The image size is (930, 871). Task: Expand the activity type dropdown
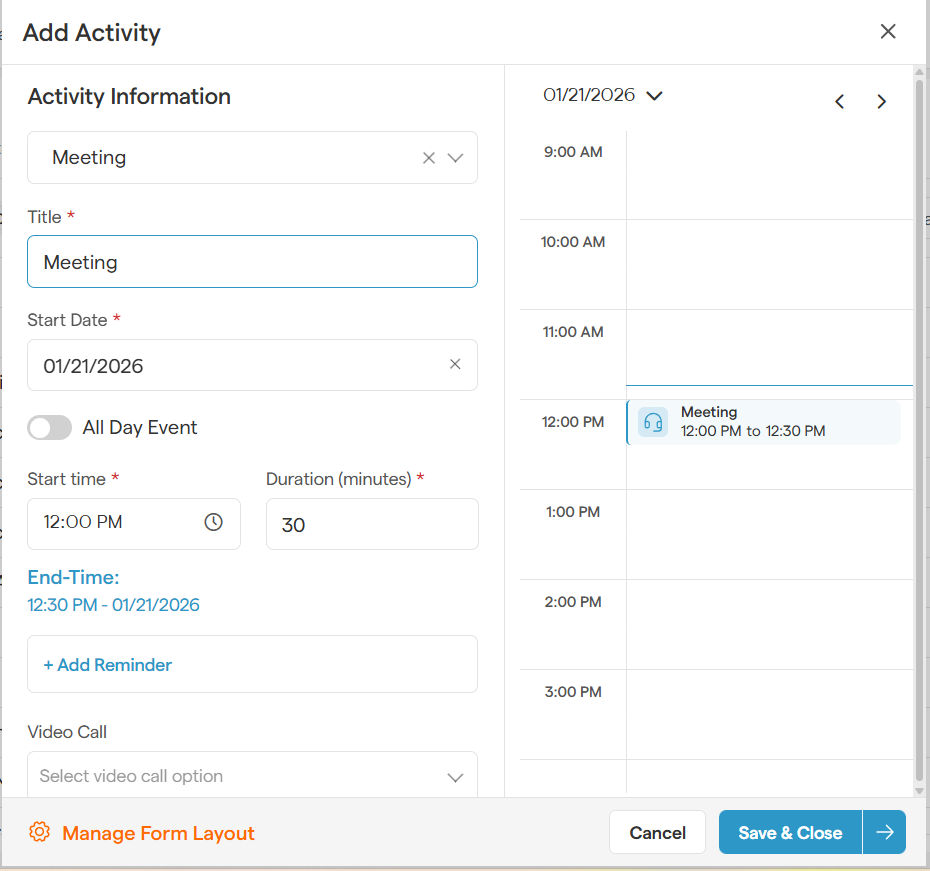456,158
